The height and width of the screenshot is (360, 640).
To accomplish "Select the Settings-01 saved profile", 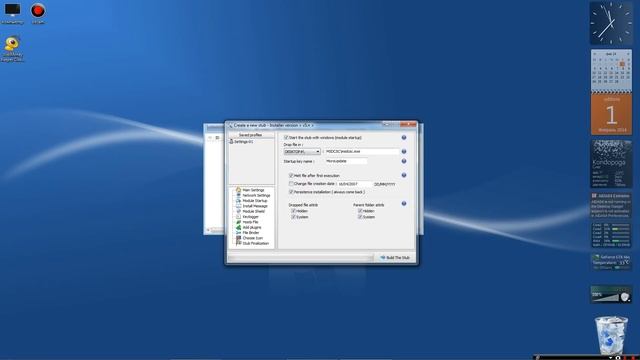I will coord(241,142).
